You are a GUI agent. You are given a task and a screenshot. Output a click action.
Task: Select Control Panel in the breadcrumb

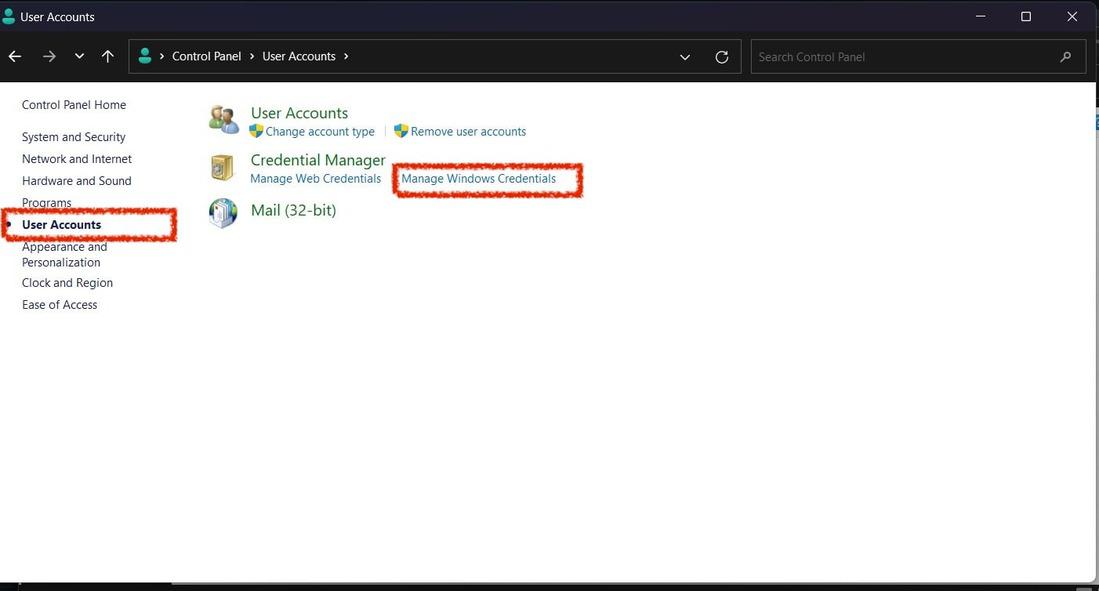pyautogui.click(x=206, y=56)
